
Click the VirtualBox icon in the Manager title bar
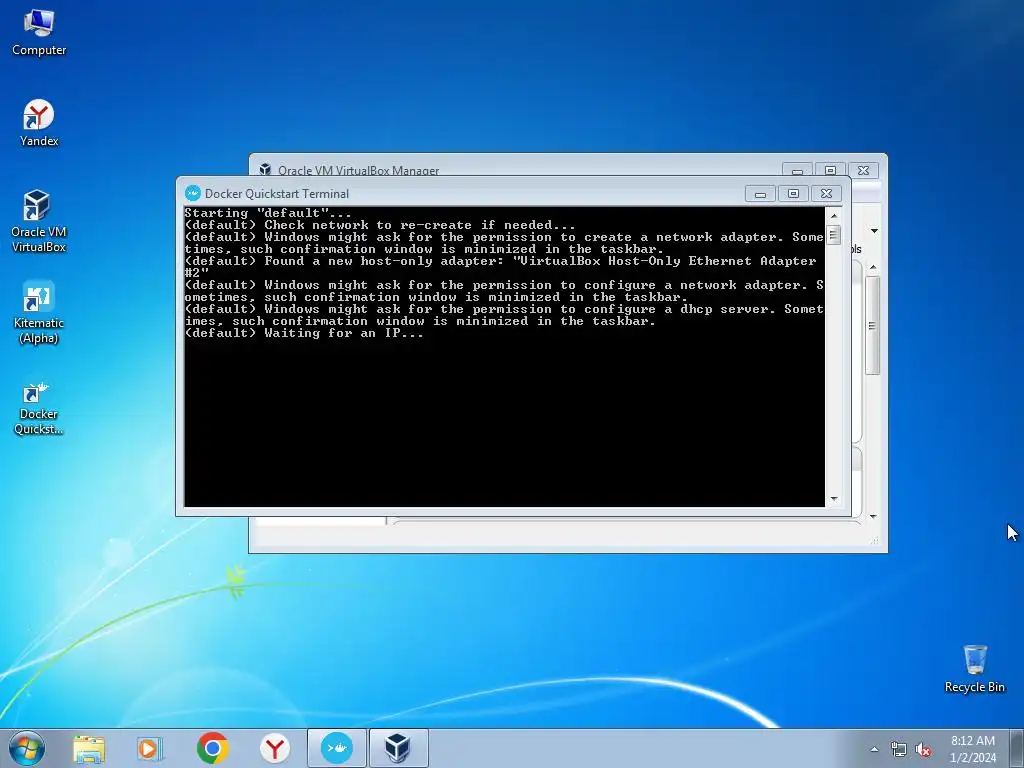pyautogui.click(x=265, y=170)
